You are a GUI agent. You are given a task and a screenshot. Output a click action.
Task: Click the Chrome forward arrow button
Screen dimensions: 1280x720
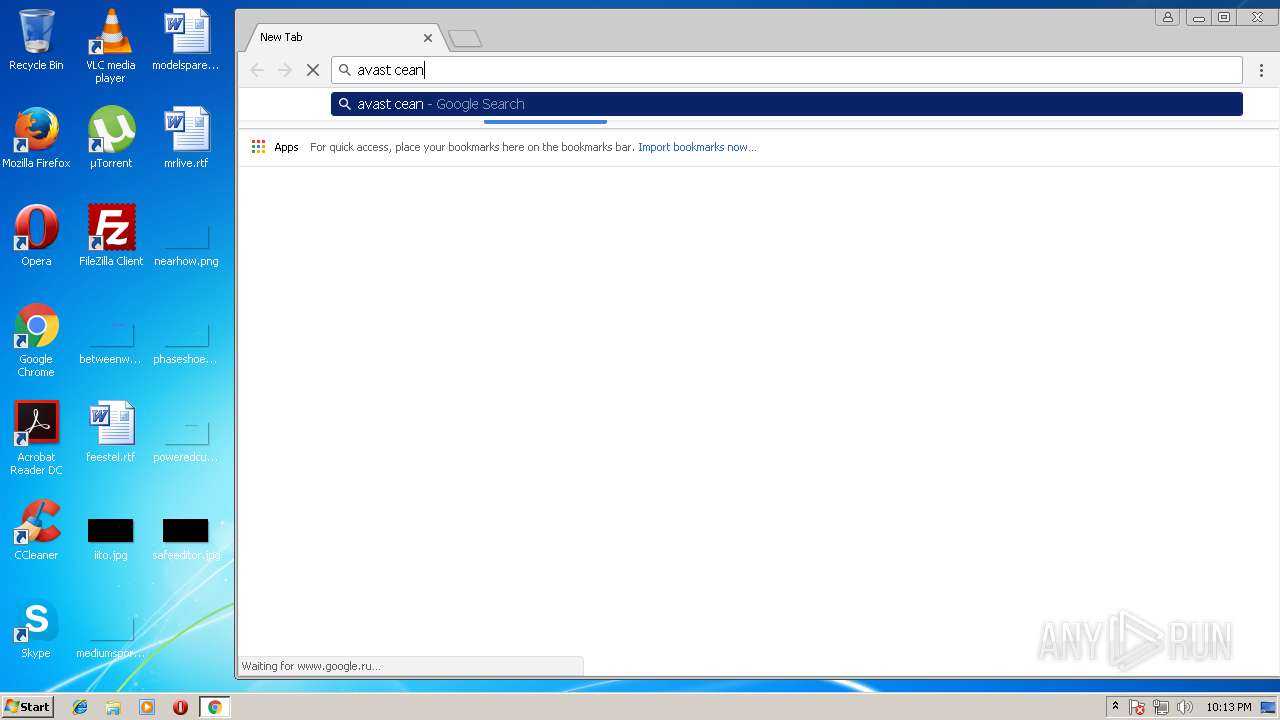point(285,70)
